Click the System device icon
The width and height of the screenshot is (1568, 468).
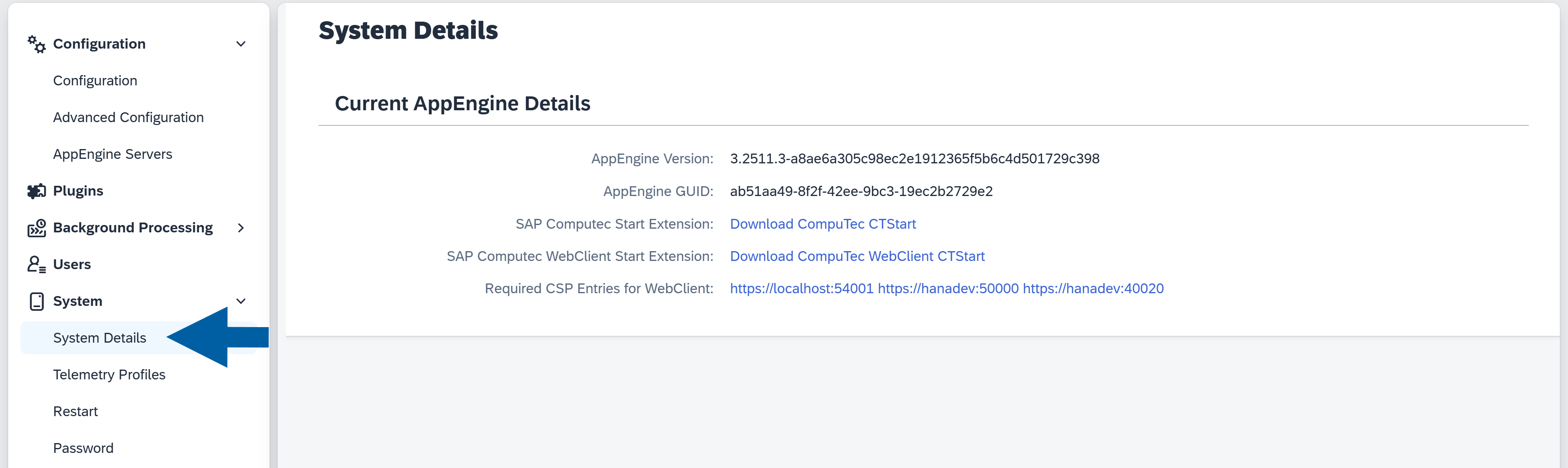pyautogui.click(x=36, y=301)
